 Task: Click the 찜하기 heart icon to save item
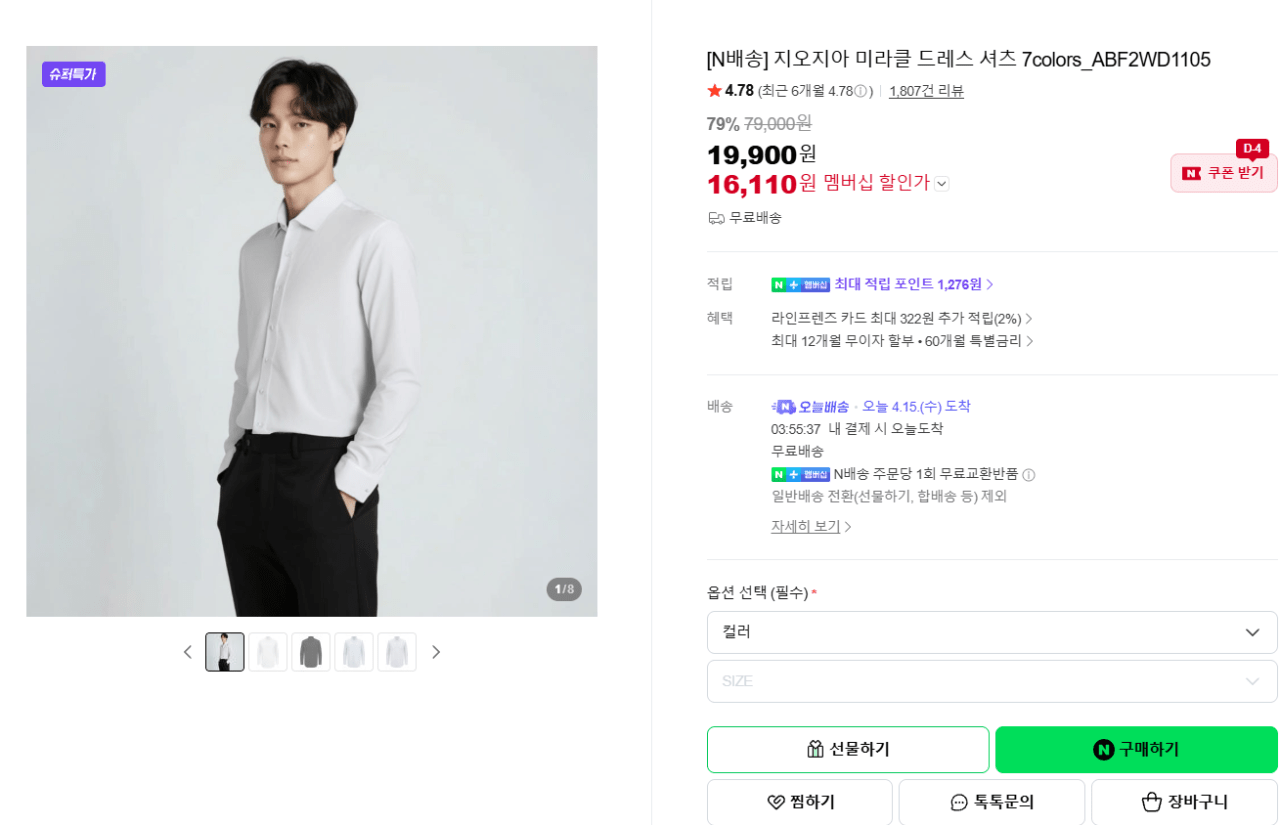tap(773, 801)
